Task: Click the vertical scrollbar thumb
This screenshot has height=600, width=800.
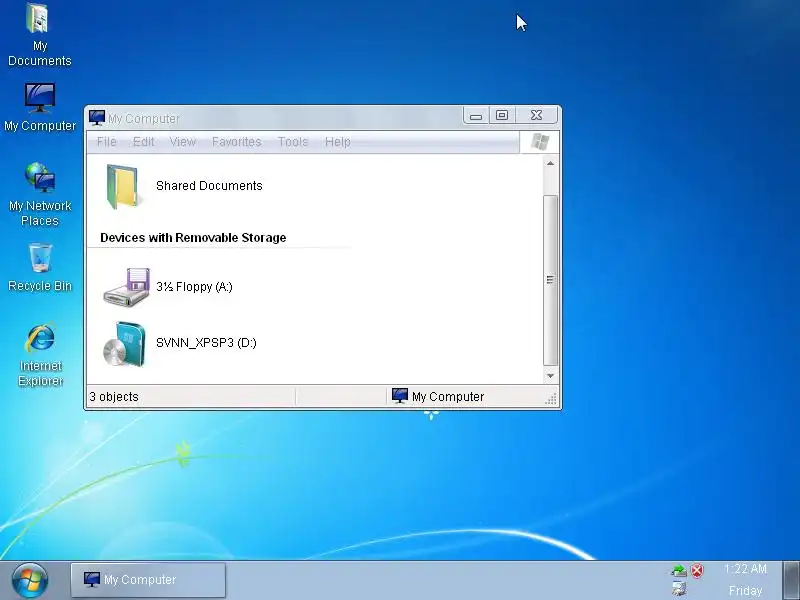Action: (x=550, y=280)
